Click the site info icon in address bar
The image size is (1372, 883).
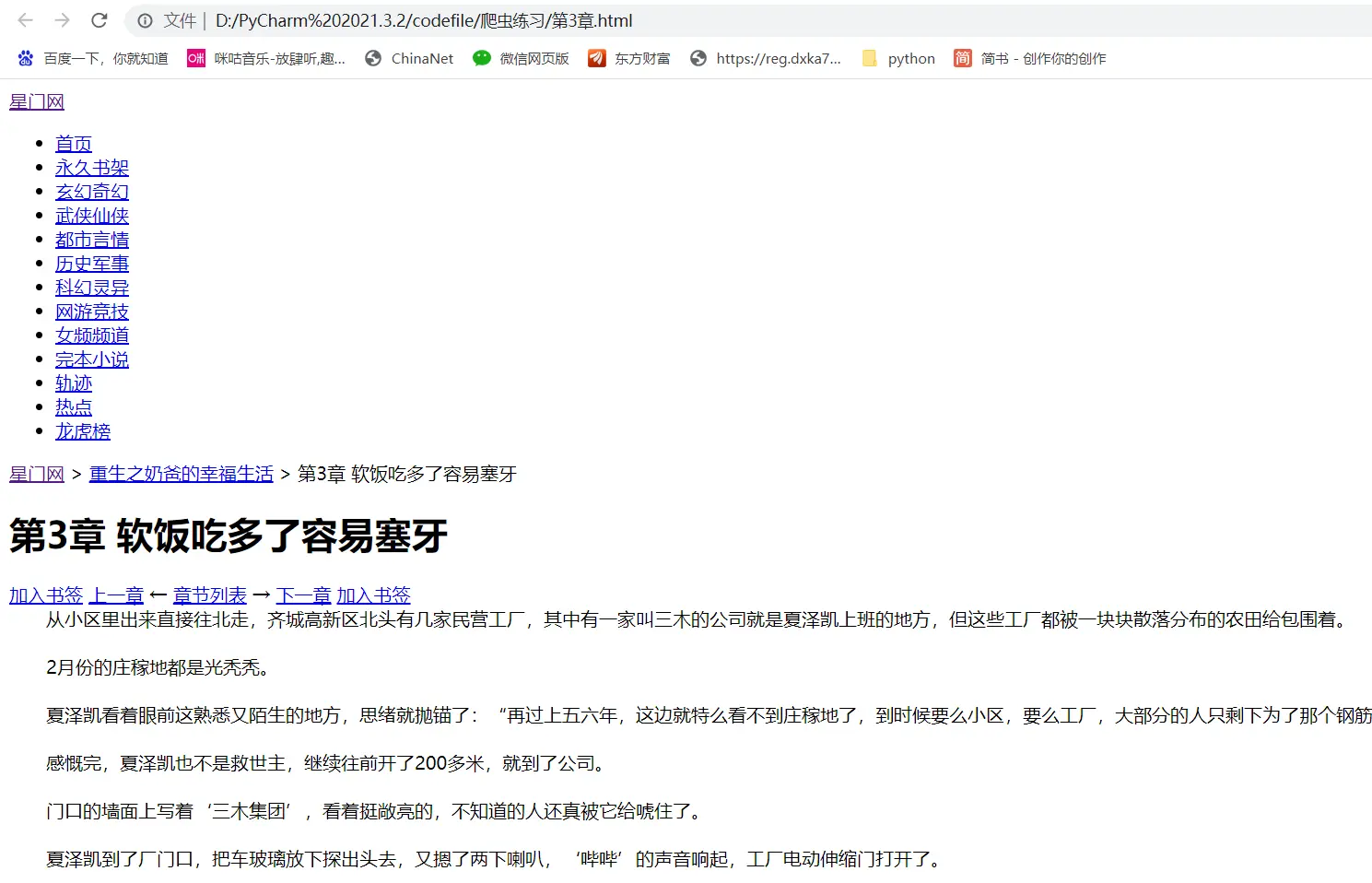[x=145, y=20]
